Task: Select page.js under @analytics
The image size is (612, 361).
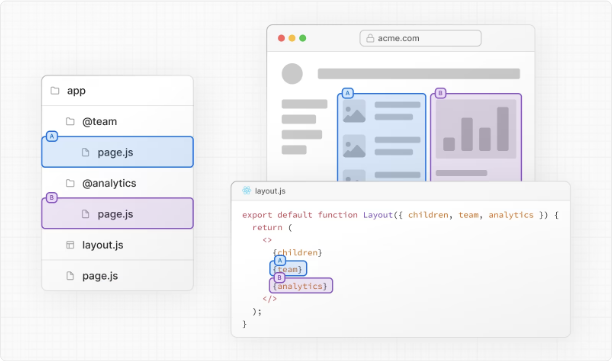Action: pyautogui.click(x=117, y=213)
